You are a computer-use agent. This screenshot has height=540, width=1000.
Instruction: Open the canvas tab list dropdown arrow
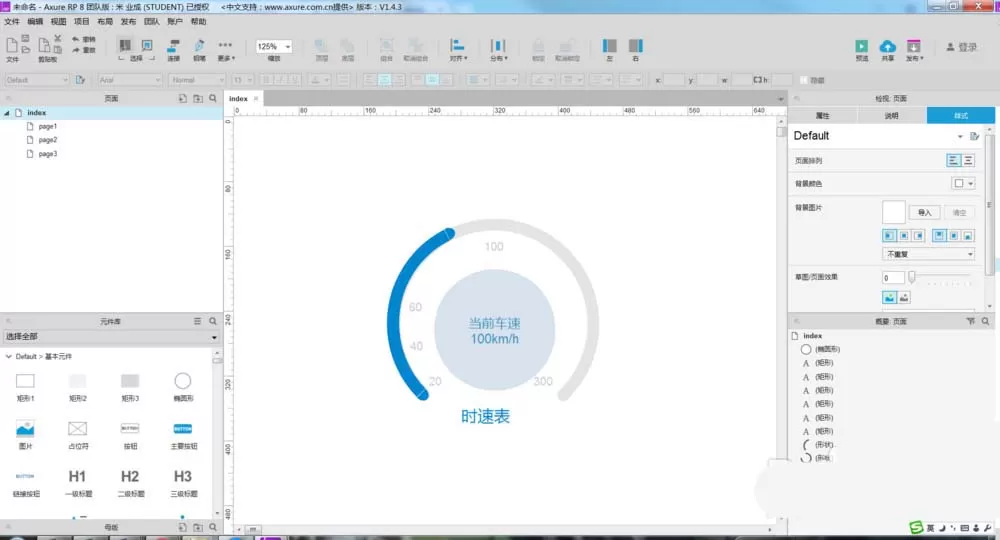coord(781,99)
